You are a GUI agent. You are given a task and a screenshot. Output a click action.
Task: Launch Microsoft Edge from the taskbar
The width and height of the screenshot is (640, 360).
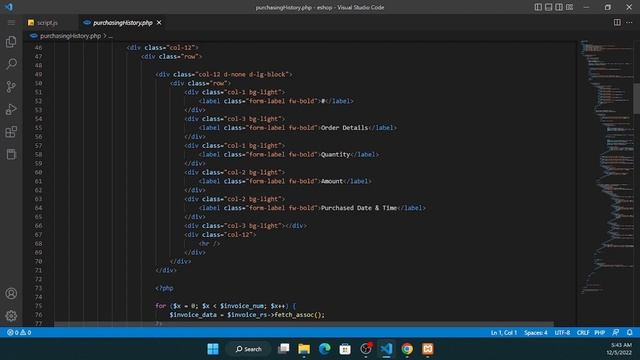[x=324, y=349]
